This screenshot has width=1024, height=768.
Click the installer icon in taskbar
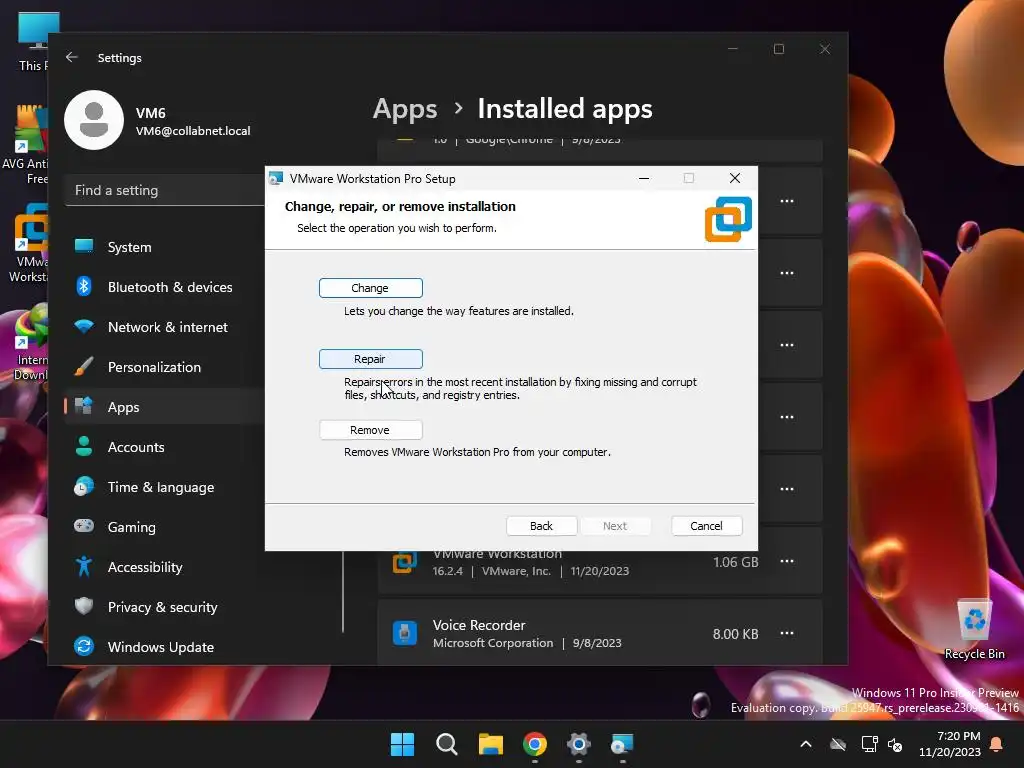point(622,744)
